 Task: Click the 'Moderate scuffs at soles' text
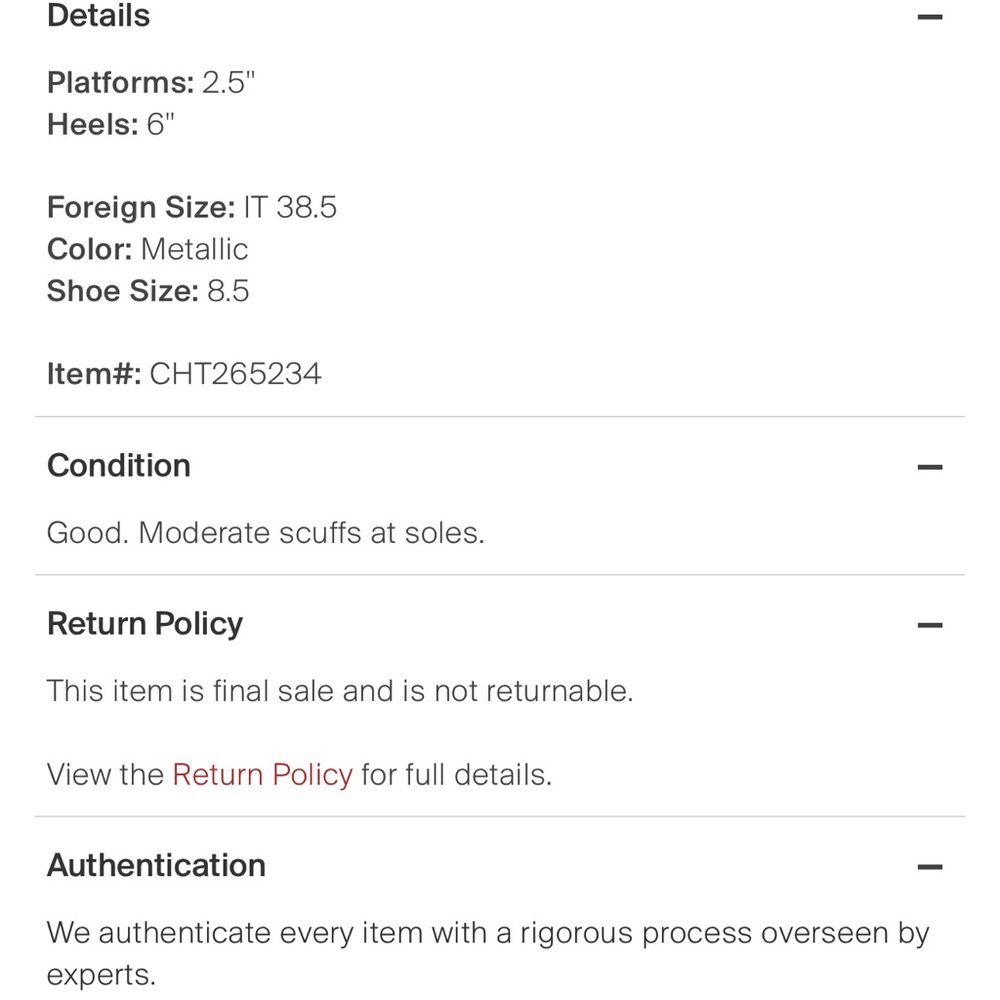pyautogui.click(x=311, y=533)
